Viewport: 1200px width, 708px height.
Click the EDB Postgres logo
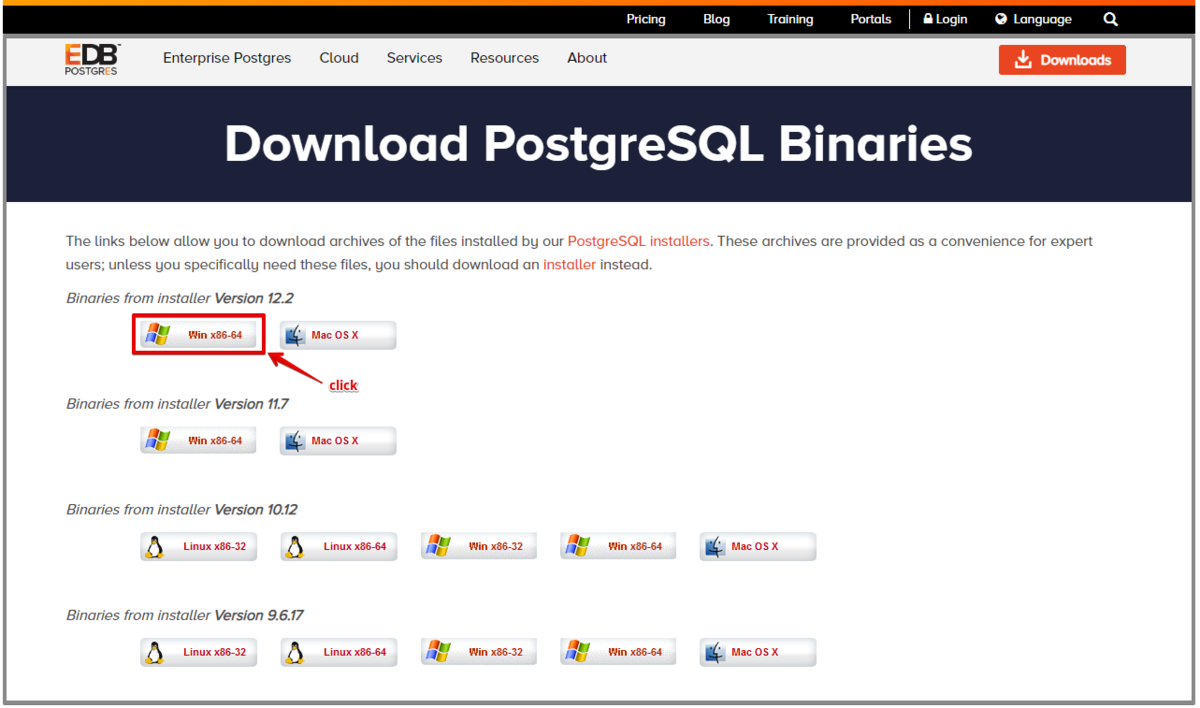pos(92,59)
